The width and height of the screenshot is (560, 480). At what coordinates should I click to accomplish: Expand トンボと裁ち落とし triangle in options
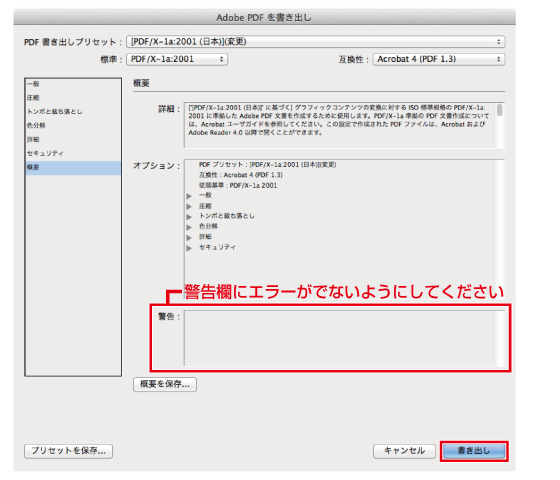189,216
